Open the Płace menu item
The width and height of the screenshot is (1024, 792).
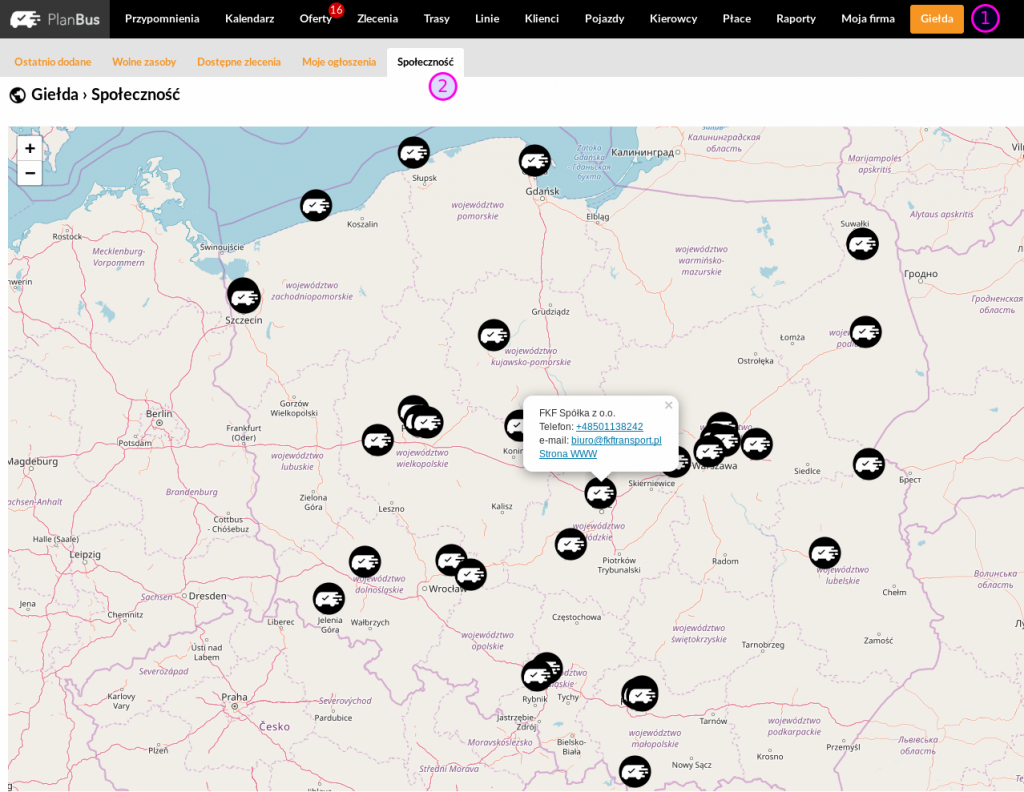(737, 18)
